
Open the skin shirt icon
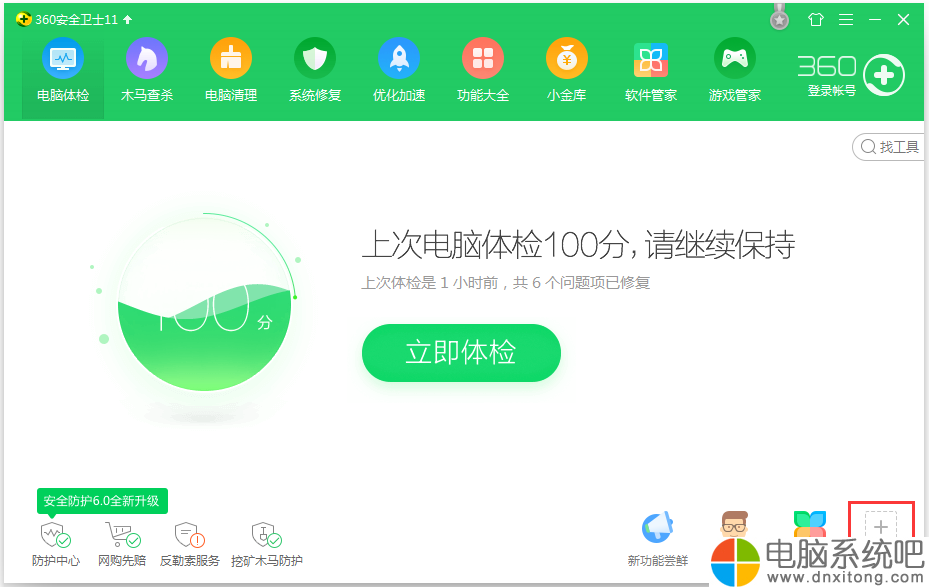(x=816, y=20)
